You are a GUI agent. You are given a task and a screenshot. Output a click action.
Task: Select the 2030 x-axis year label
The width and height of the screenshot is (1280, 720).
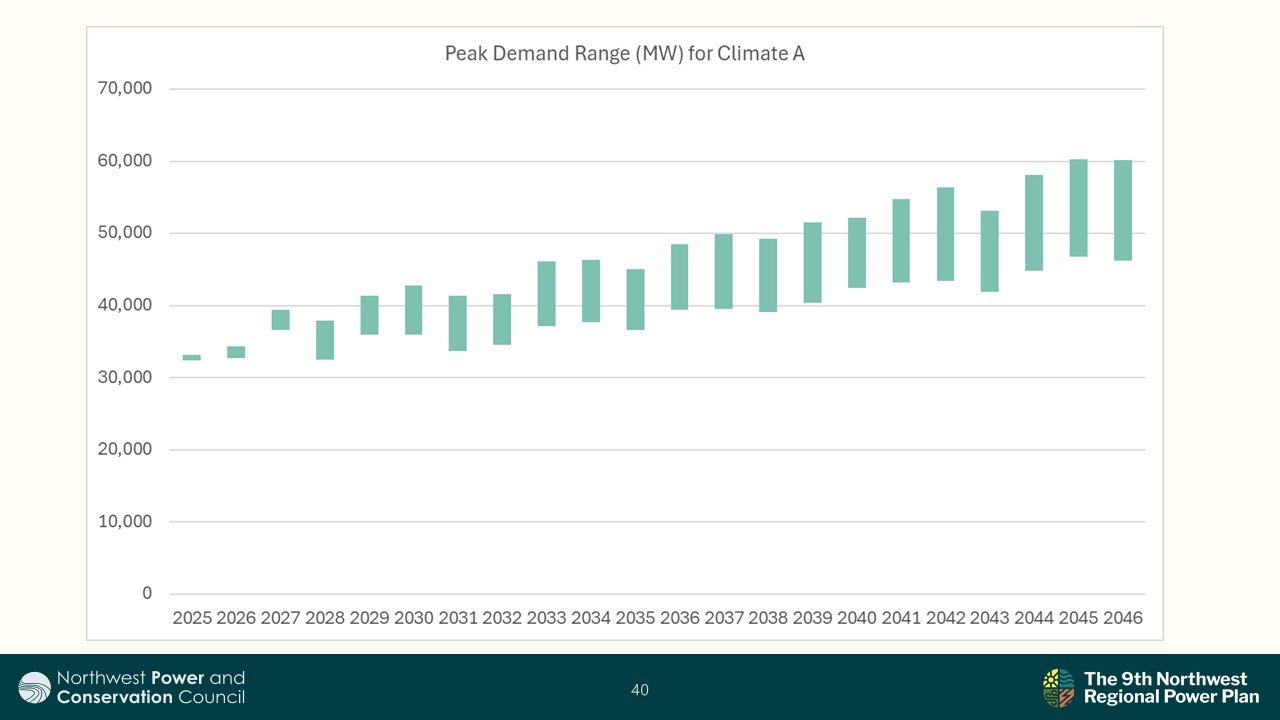(x=413, y=618)
